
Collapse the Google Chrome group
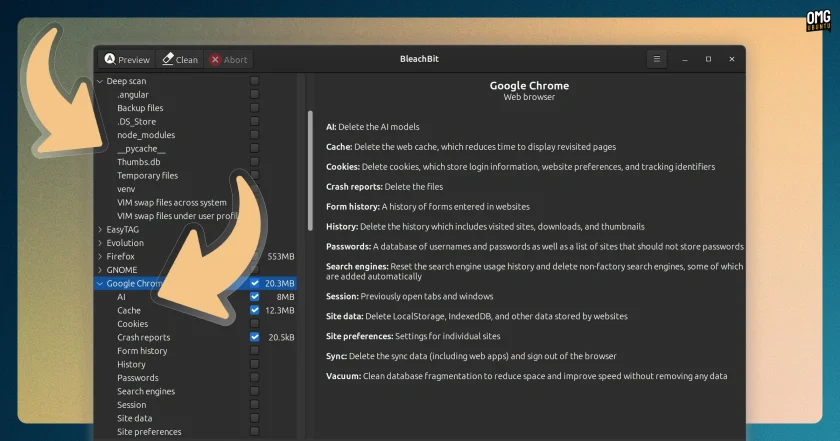pos(100,283)
